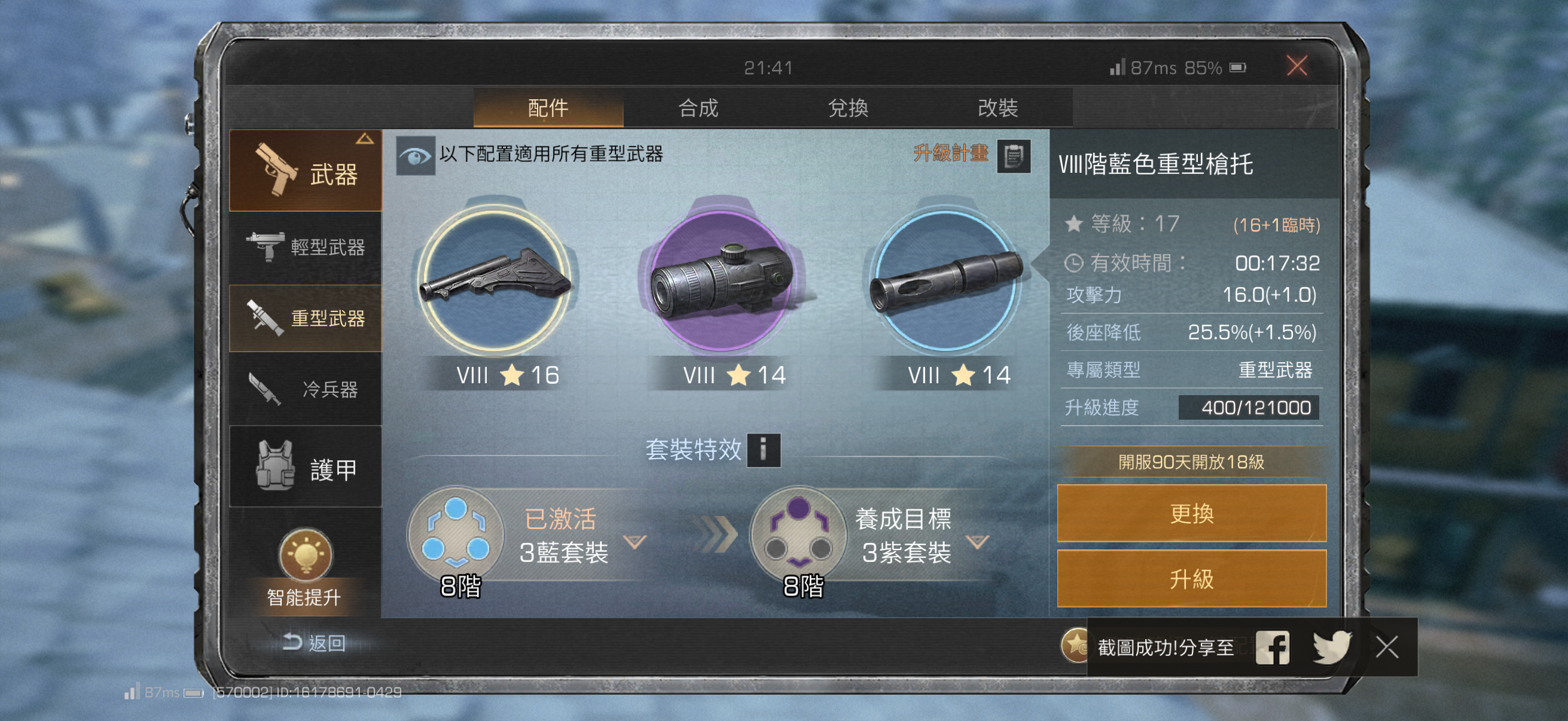This screenshot has height=721, width=1568.
Task: Toggle the eye visibility icon for configuration
Action: pyautogui.click(x=416, y=157)
